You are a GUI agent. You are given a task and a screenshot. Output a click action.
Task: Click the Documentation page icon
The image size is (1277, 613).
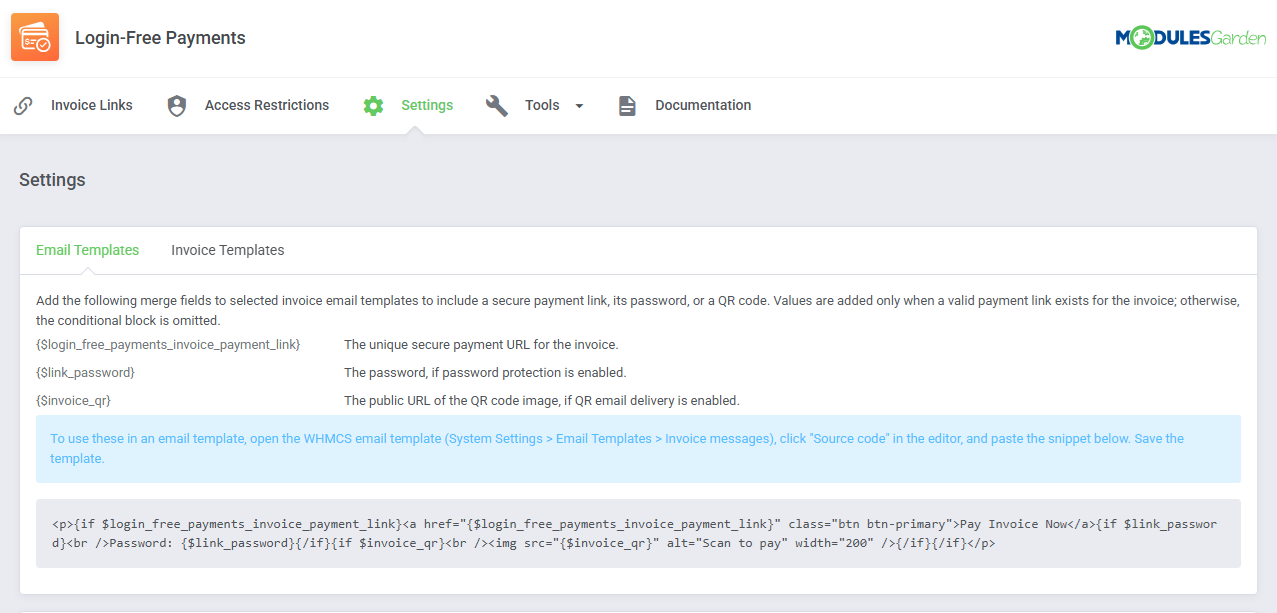click(x=627, y=106)
